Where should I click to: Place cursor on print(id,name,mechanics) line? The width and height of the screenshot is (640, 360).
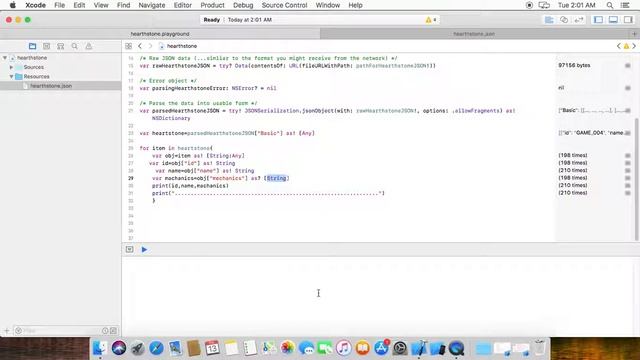click(x=190, y=186)
